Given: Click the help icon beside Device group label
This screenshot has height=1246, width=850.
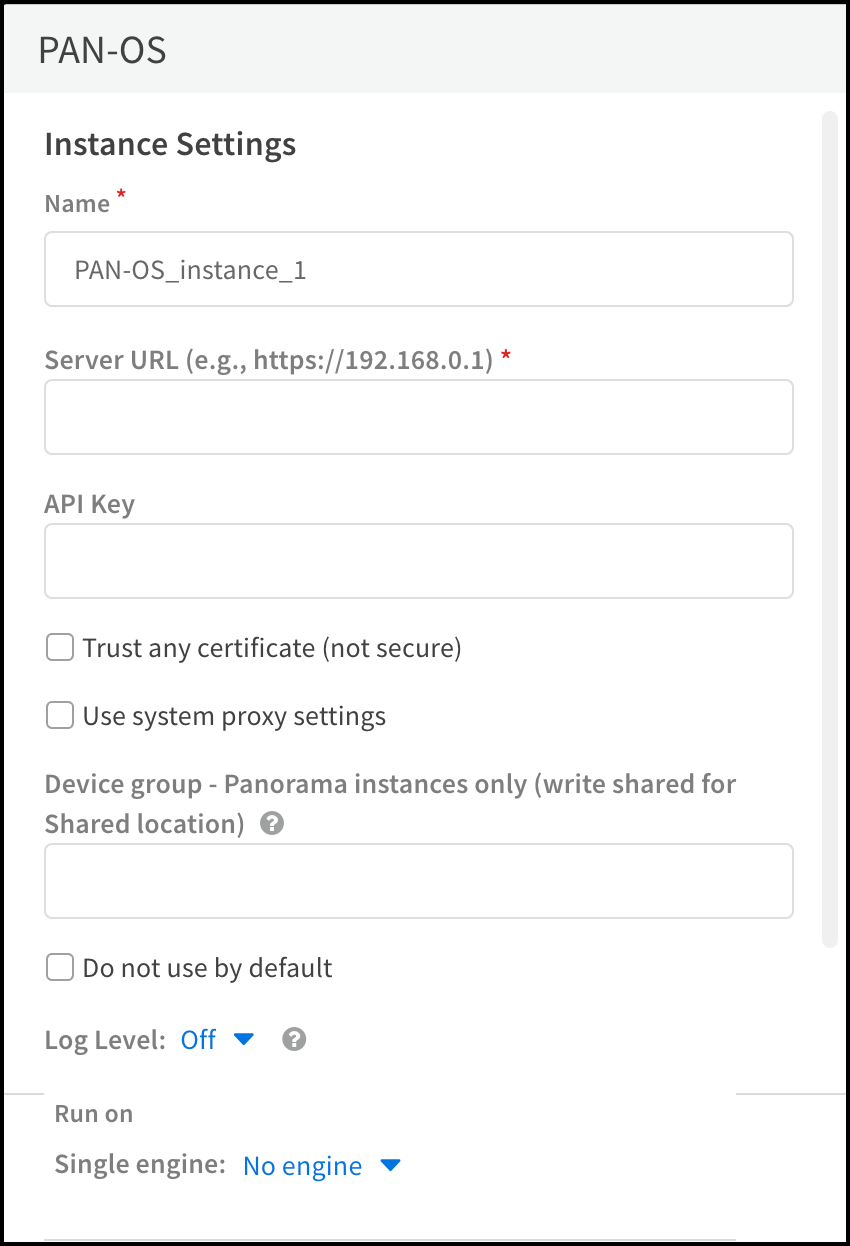Looking at the screenshot, I should pos(271,824).
